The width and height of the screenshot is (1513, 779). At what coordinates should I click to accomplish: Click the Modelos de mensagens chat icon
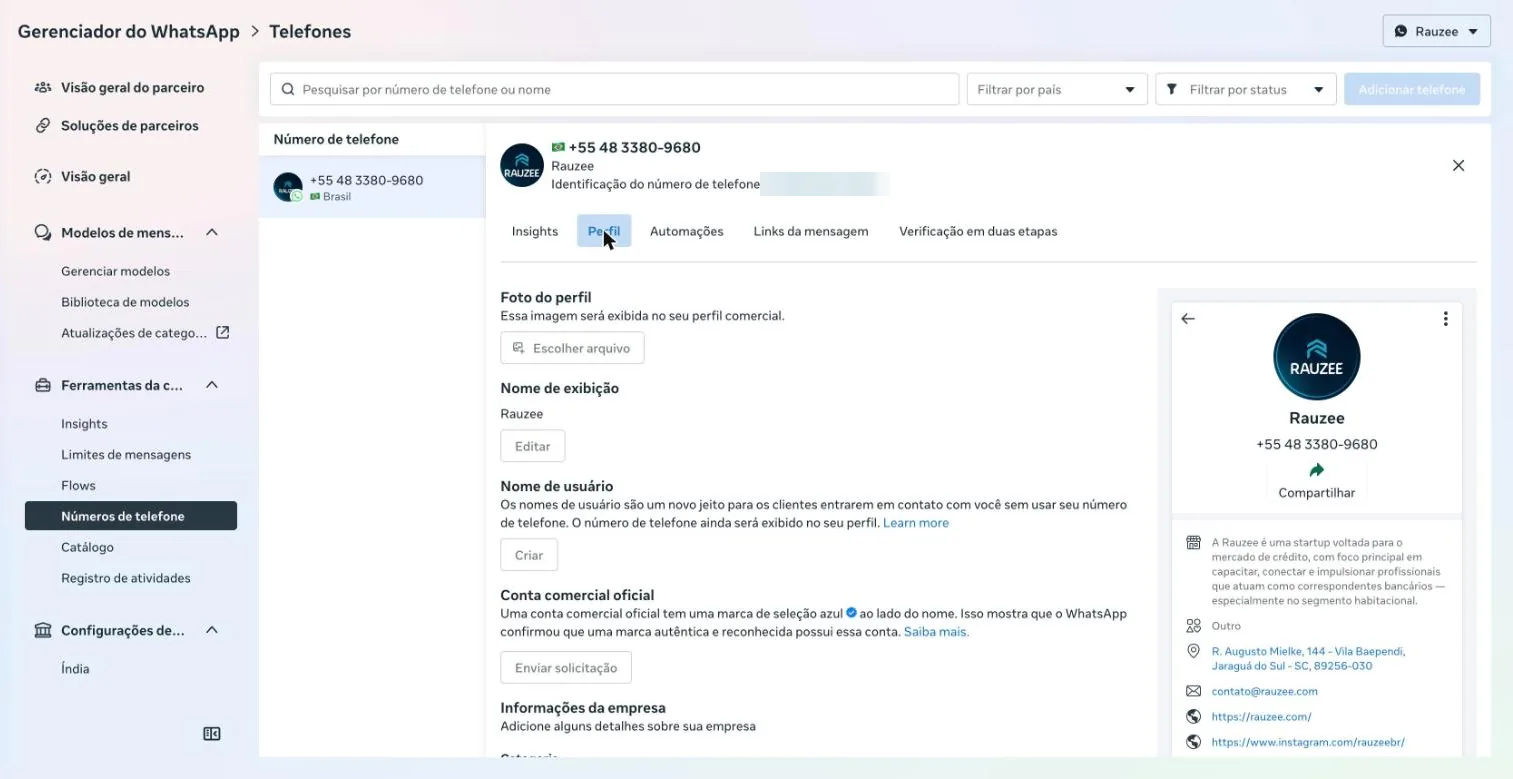pos(43,233)
